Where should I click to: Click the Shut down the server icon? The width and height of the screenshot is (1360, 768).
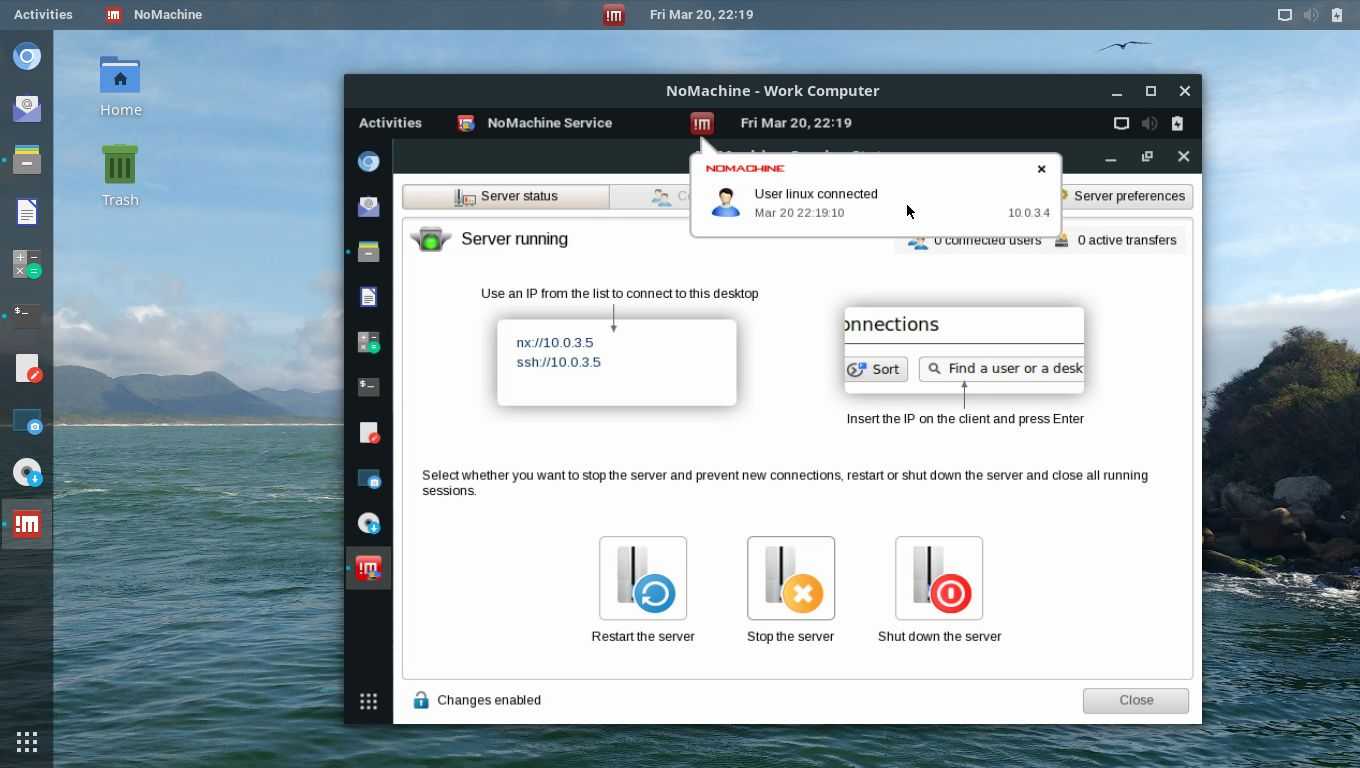939,579
